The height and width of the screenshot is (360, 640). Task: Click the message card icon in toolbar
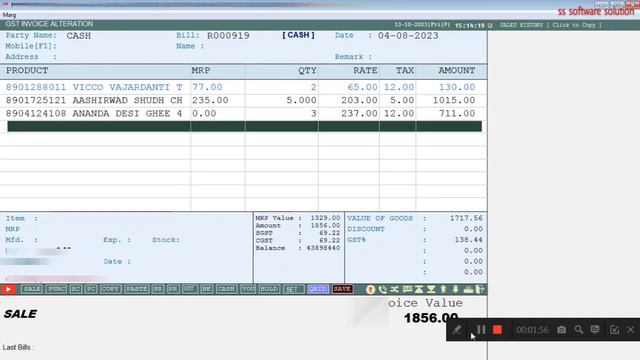point(407,289)
